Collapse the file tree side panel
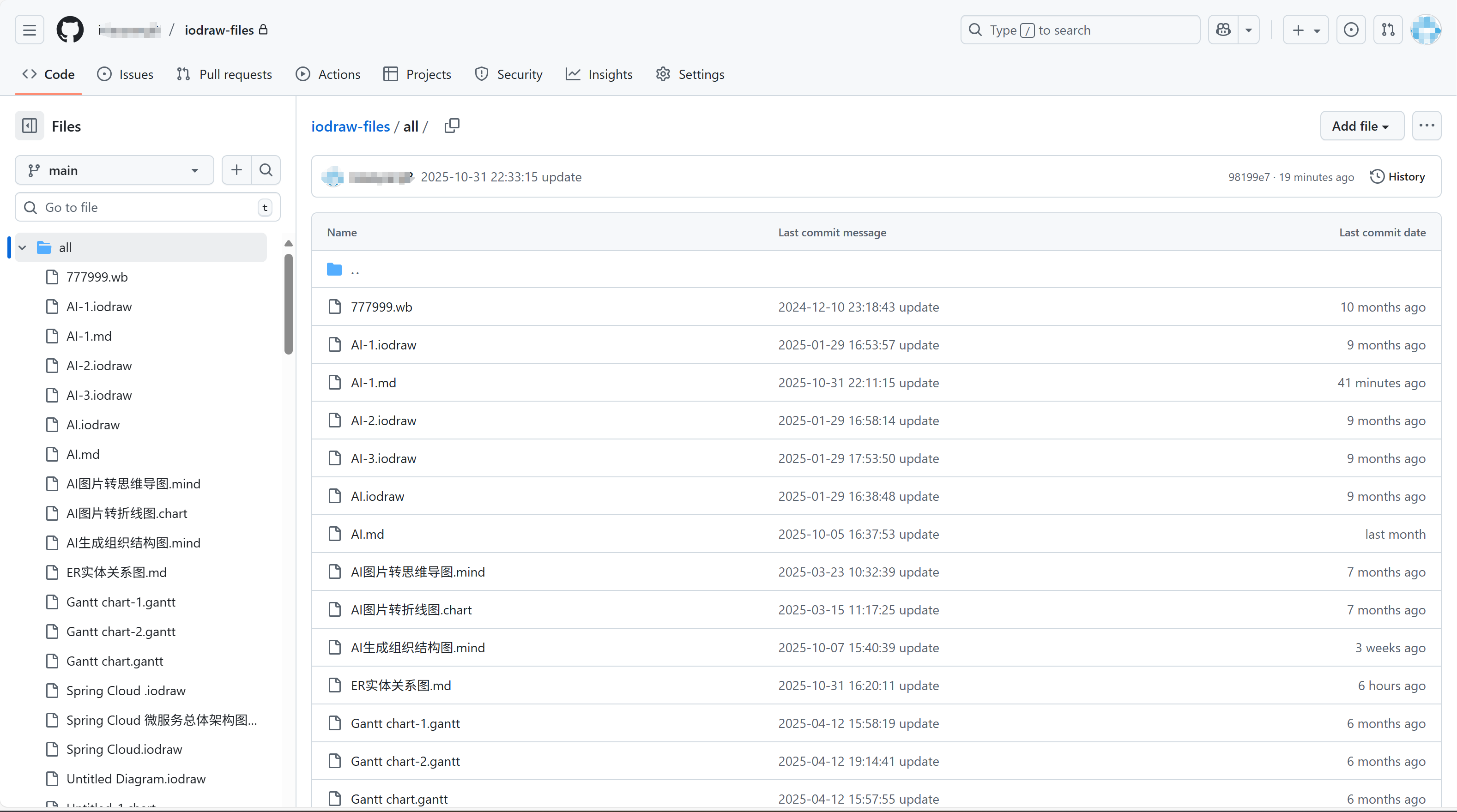 click(x=30, y=126)
